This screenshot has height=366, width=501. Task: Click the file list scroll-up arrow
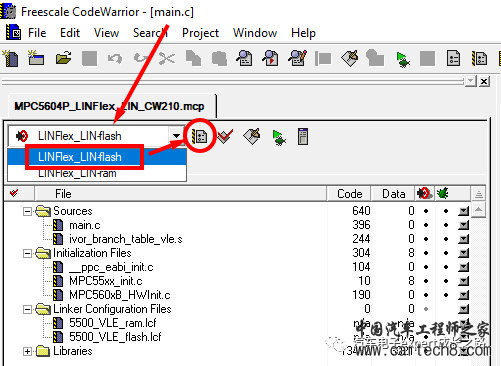coord(479,210)
